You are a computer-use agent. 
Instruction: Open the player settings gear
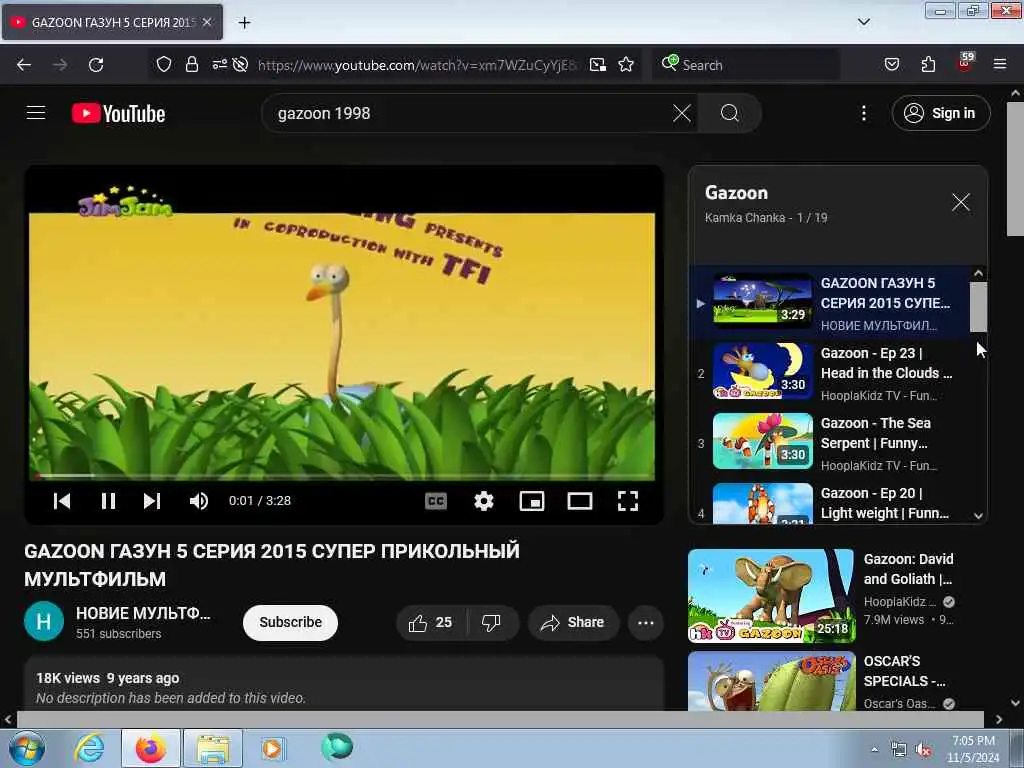(484, 501)
